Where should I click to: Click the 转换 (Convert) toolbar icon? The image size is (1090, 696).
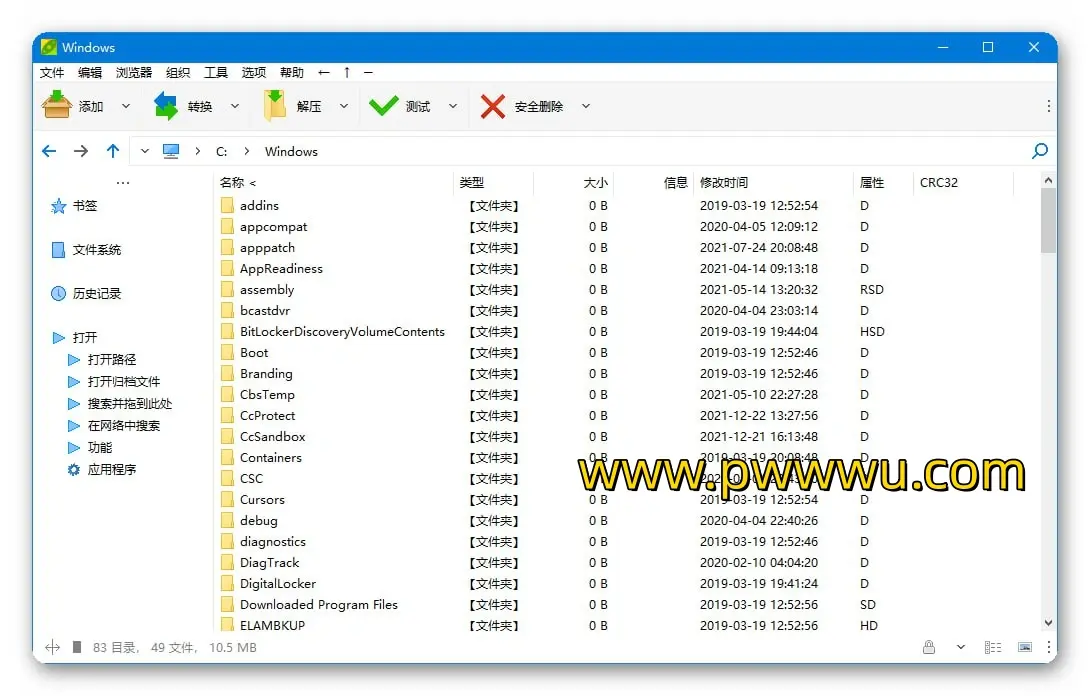[x=166, y=105]
